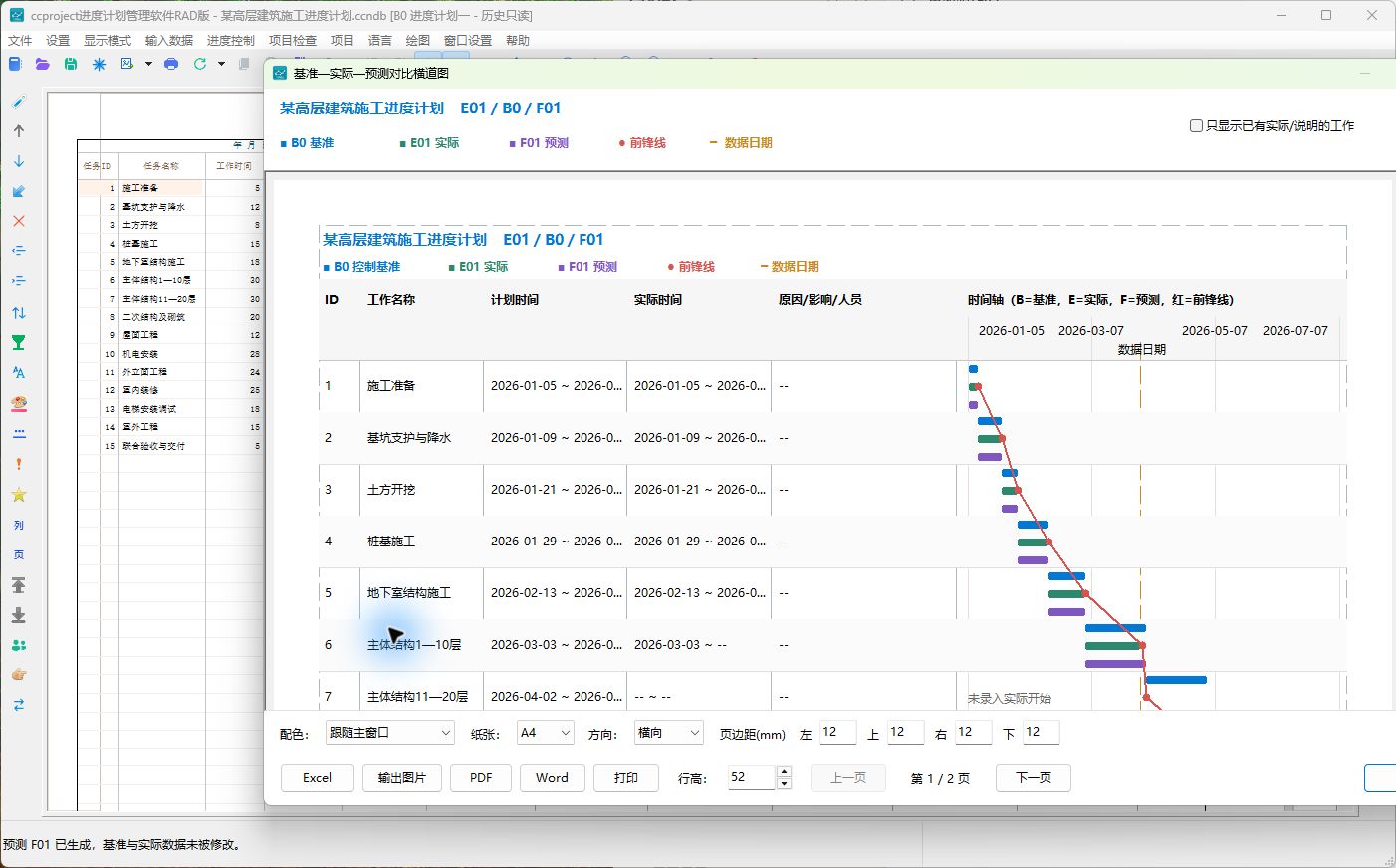This screenshot has height=868, width=1396.
Task: Click the font size AA icon
Action: click(19, 372)
